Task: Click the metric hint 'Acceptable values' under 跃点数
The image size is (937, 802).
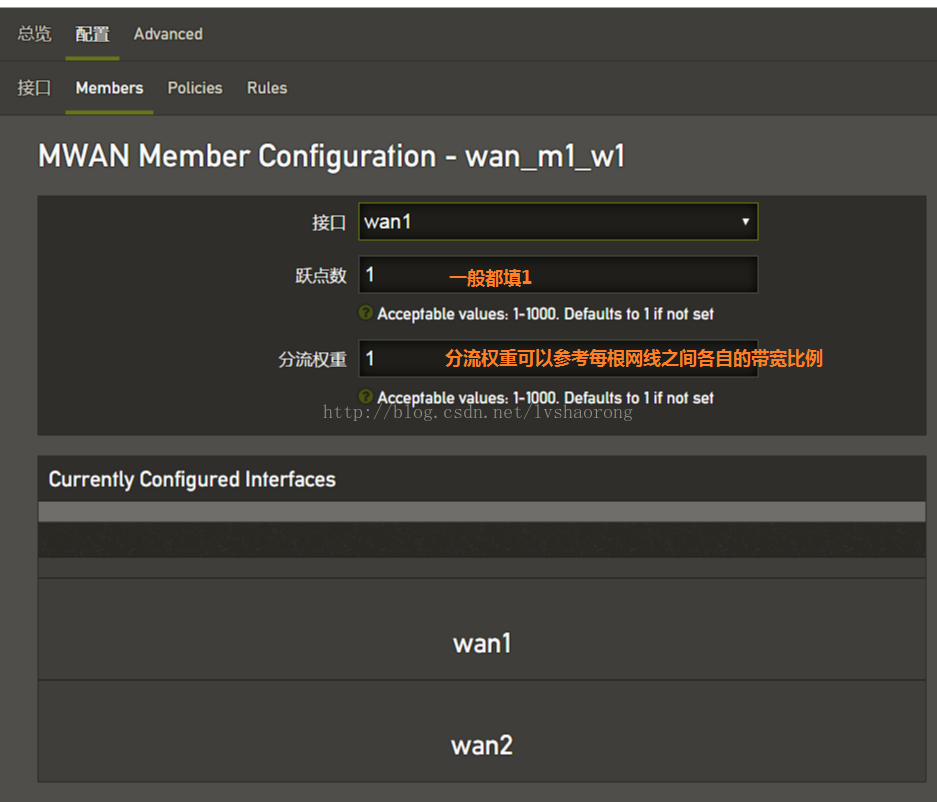Action: pos(545,314)
